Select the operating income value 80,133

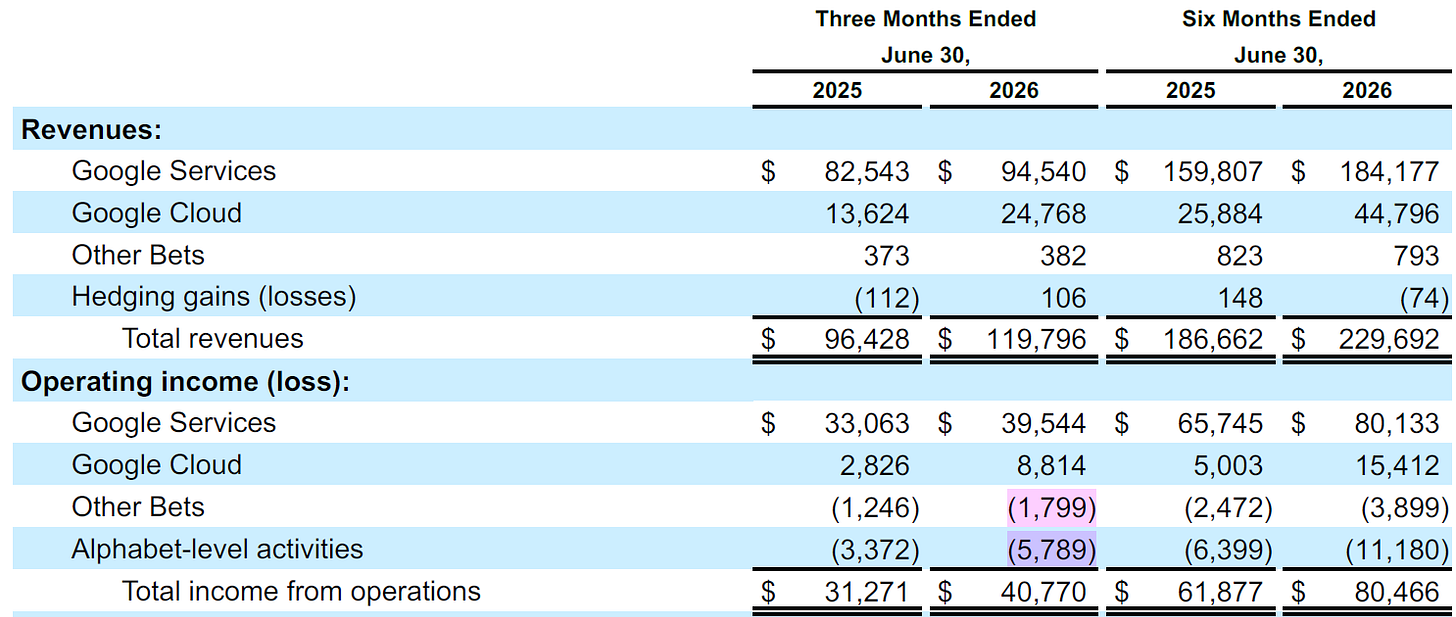tap(1397, 424)
